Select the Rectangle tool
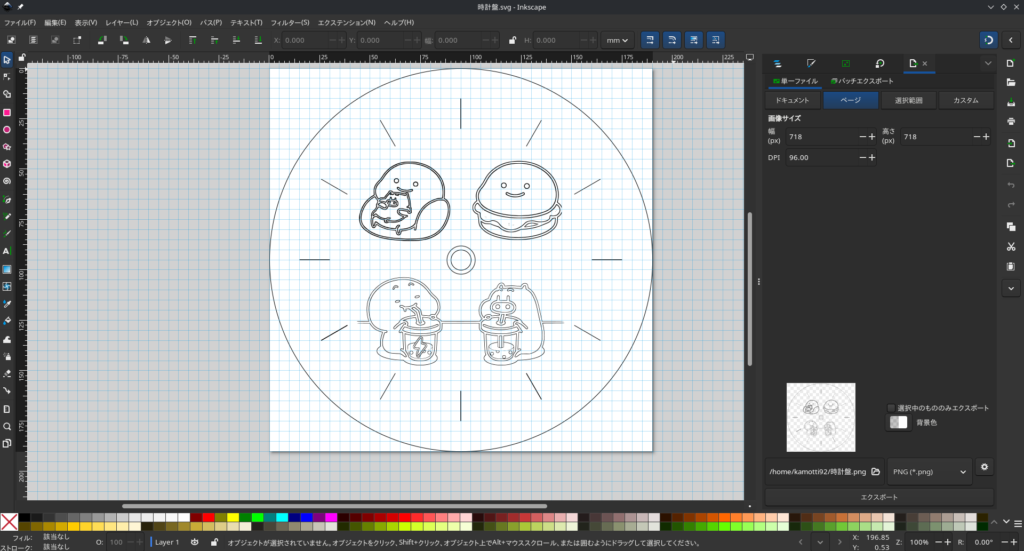Viewport: 1024px width, 551px height. pos(7,112)
